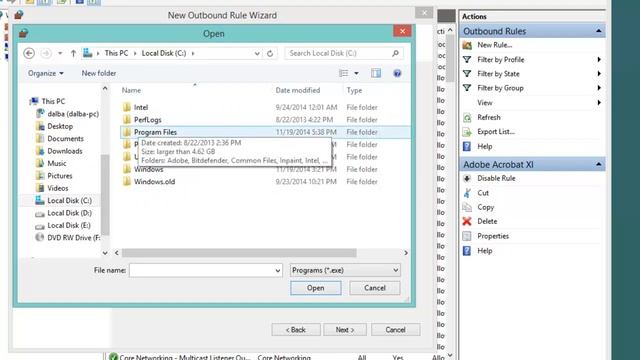Click Help icon under Adobe Acrobat XI
This screenshot has width=640, height=360.
[x=467, y=251]
